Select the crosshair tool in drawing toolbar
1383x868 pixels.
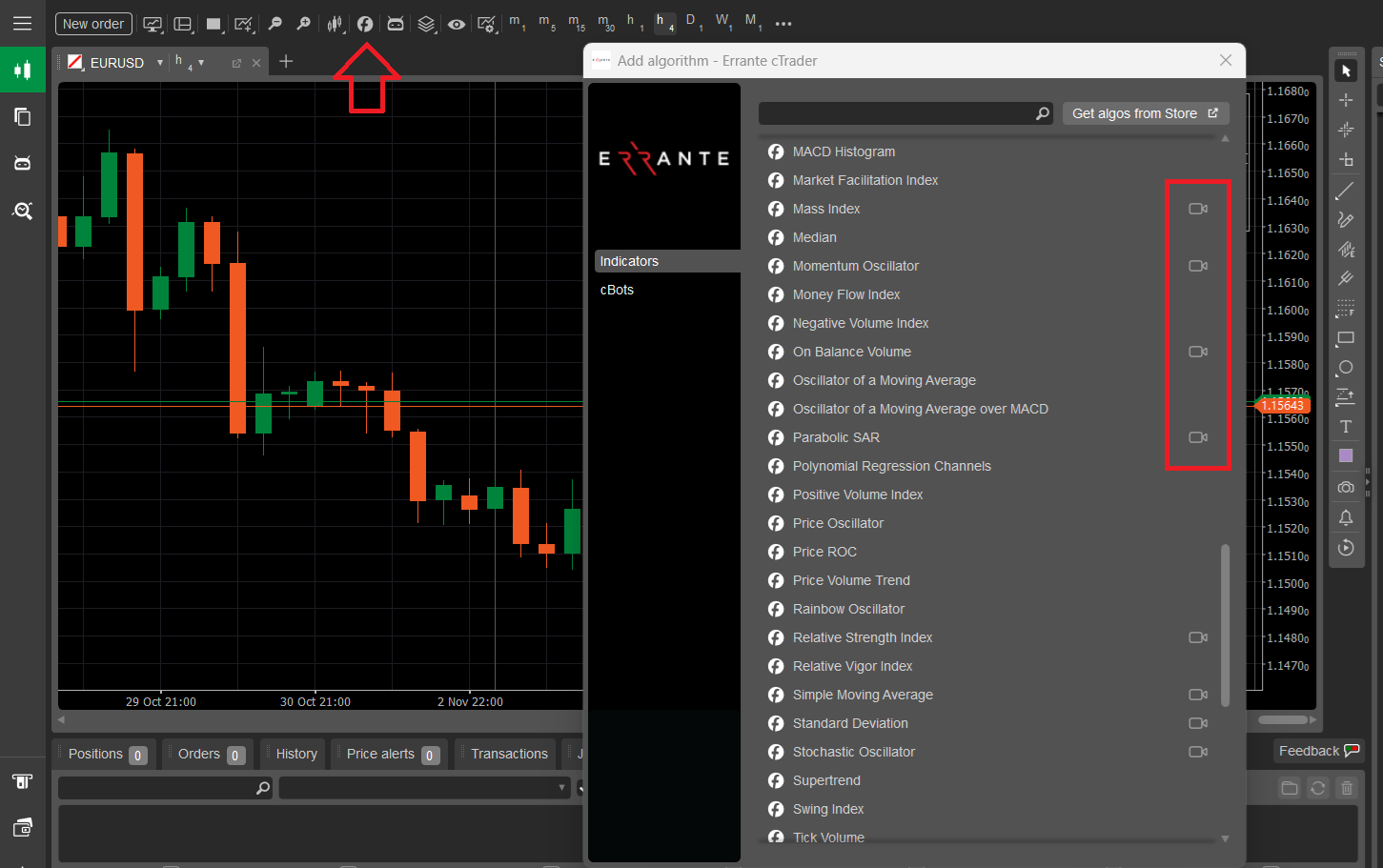pos(1346,99)
